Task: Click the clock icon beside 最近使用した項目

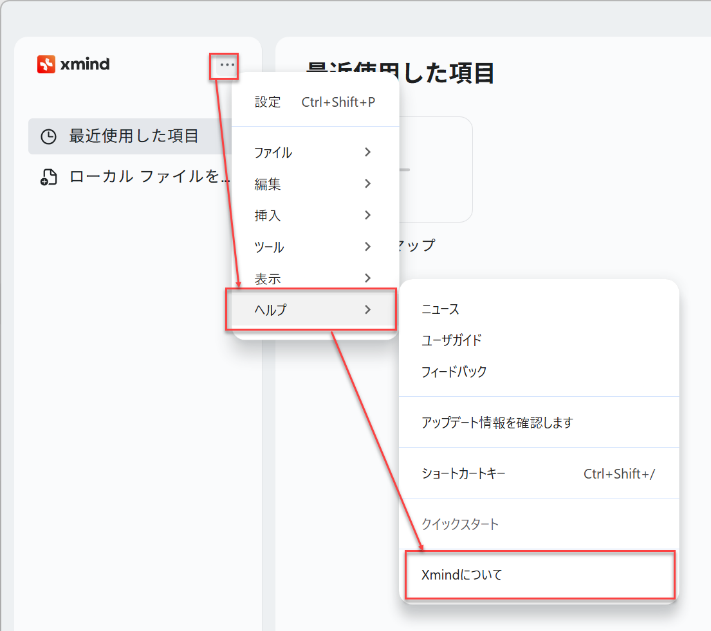Action: [x=49, y=136]
